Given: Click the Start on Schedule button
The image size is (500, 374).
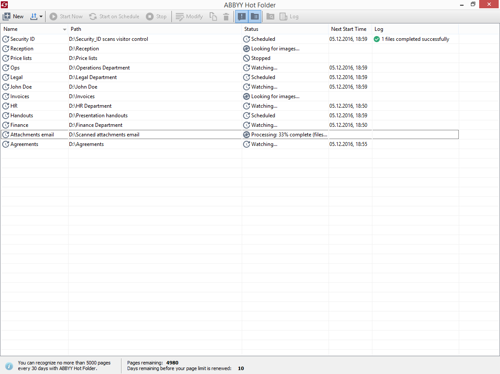Looking at the screenshot, I should [114, 16].
